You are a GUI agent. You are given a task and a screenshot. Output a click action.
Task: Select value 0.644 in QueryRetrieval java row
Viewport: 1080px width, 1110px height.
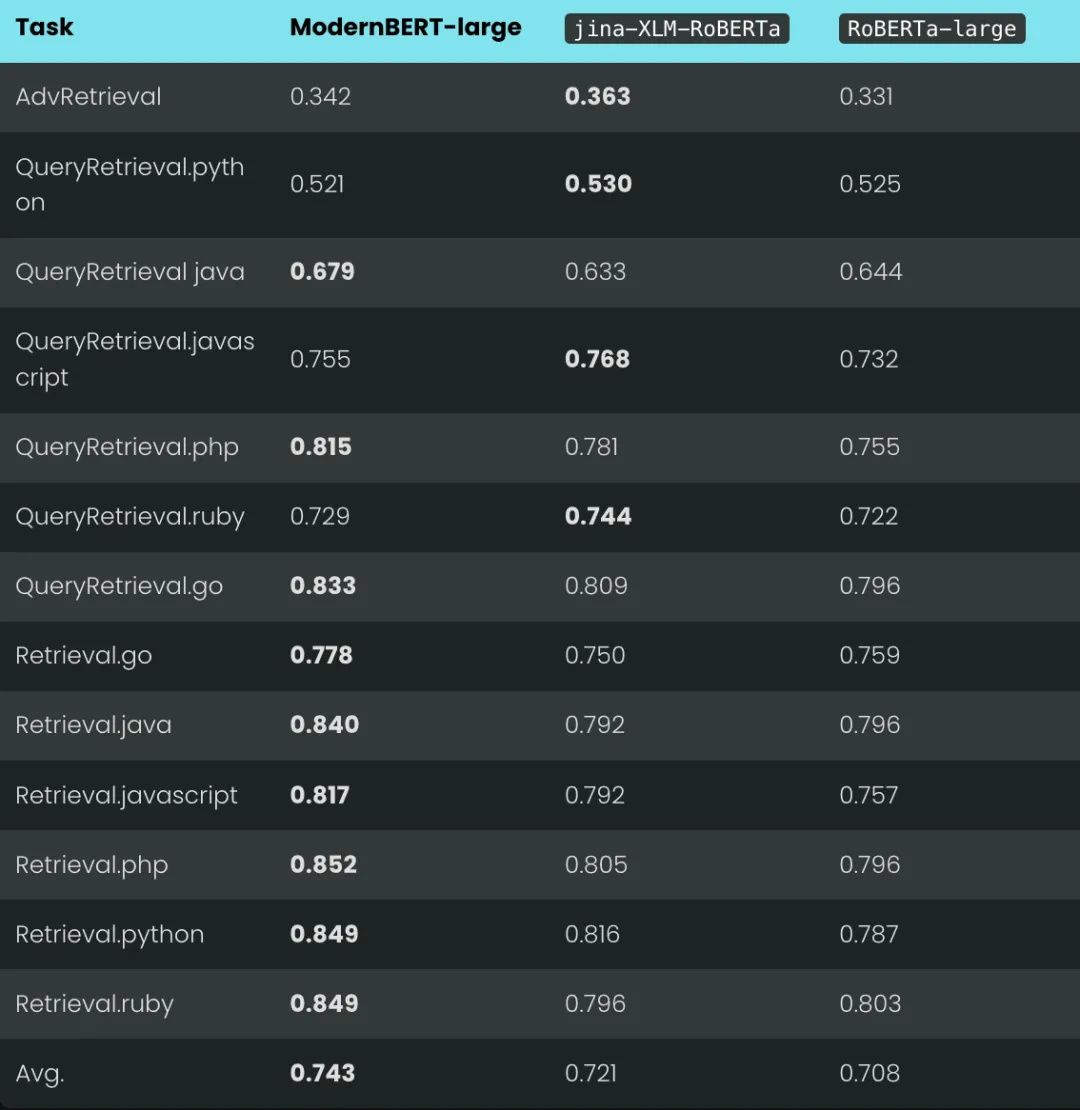coord(871,272)
